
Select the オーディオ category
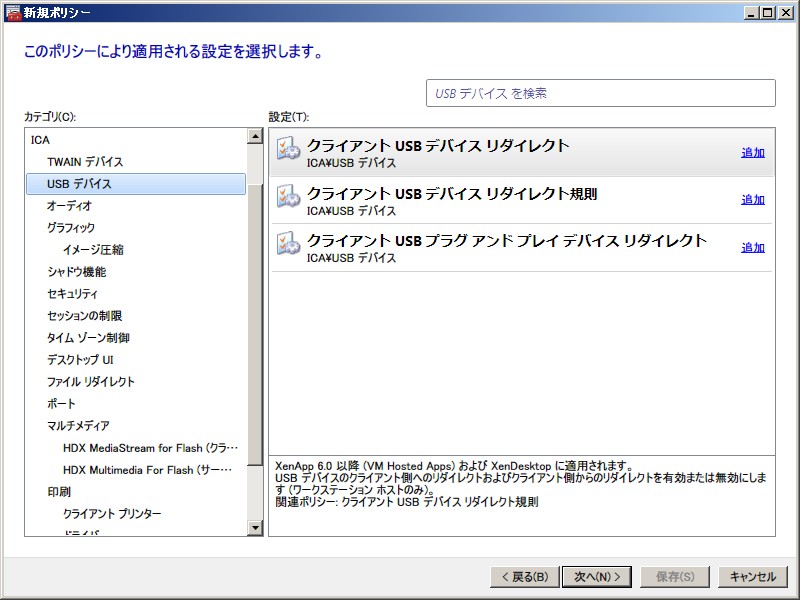point(69,206)
